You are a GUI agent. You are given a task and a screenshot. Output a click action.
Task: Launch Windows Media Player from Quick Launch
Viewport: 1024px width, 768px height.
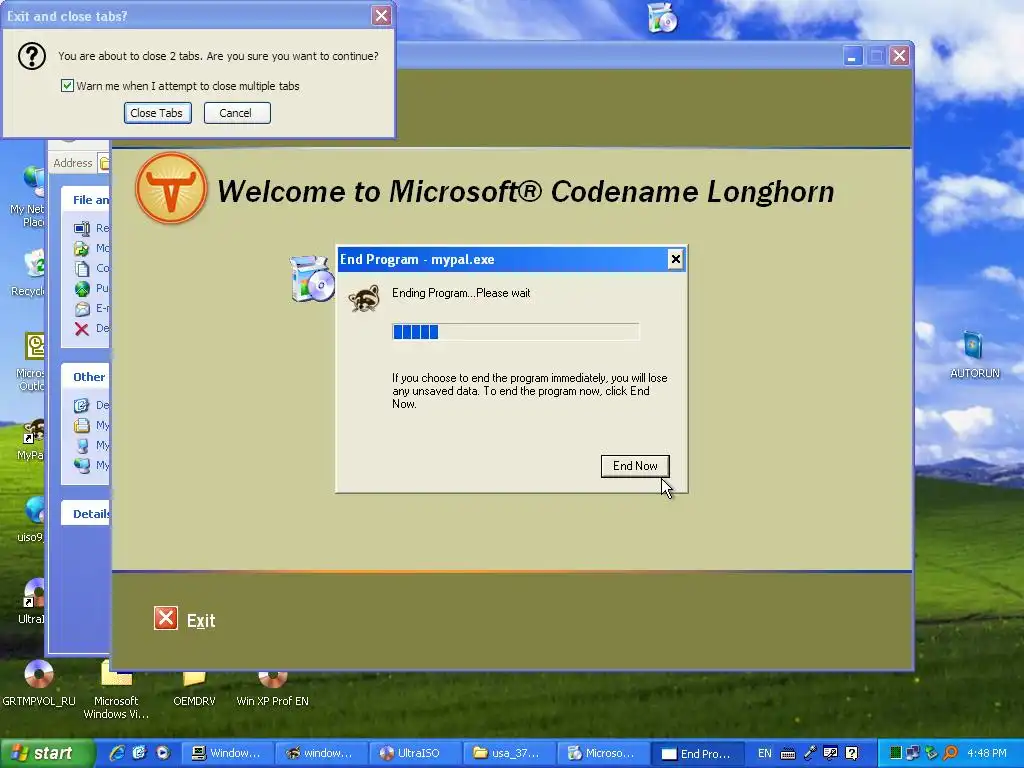163,753
